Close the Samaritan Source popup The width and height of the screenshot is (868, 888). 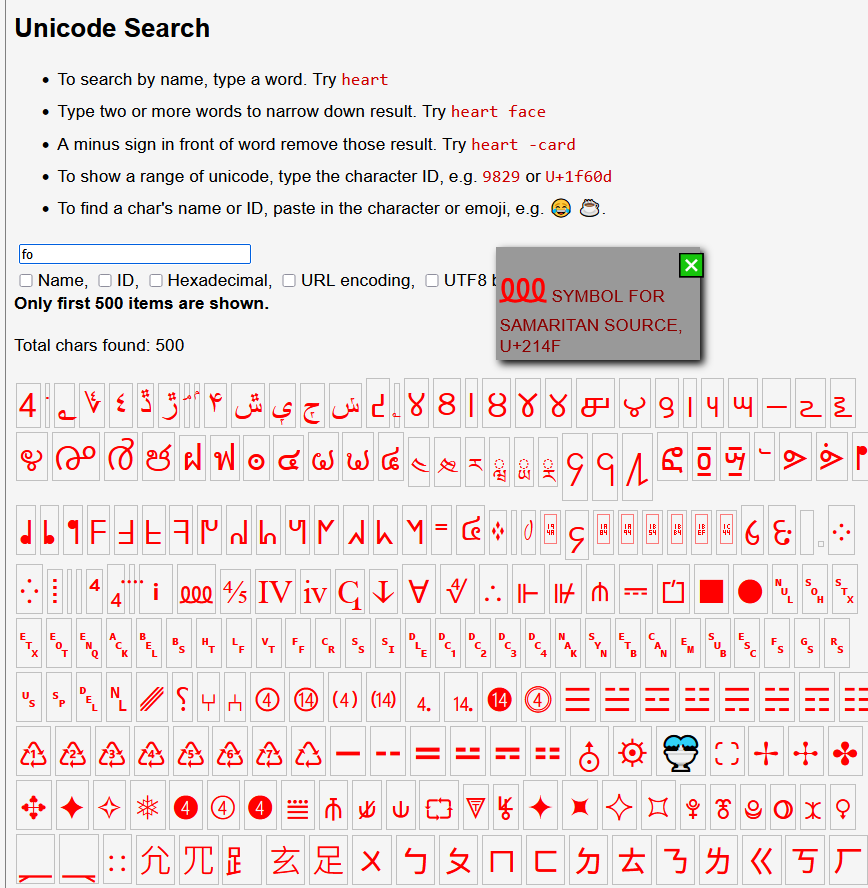[x=691, y=265]
